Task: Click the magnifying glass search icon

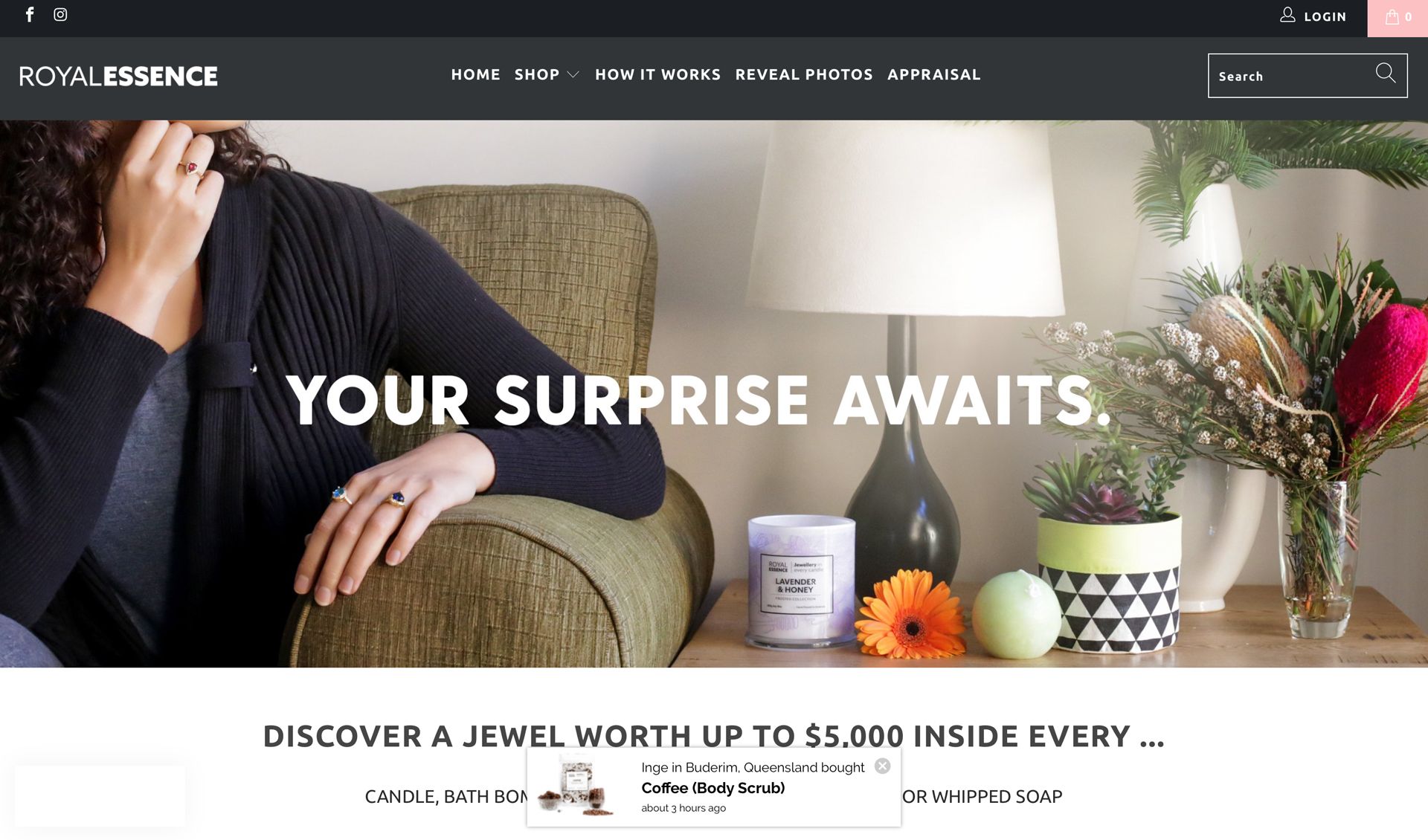Action: click(x=1385, y=73)
